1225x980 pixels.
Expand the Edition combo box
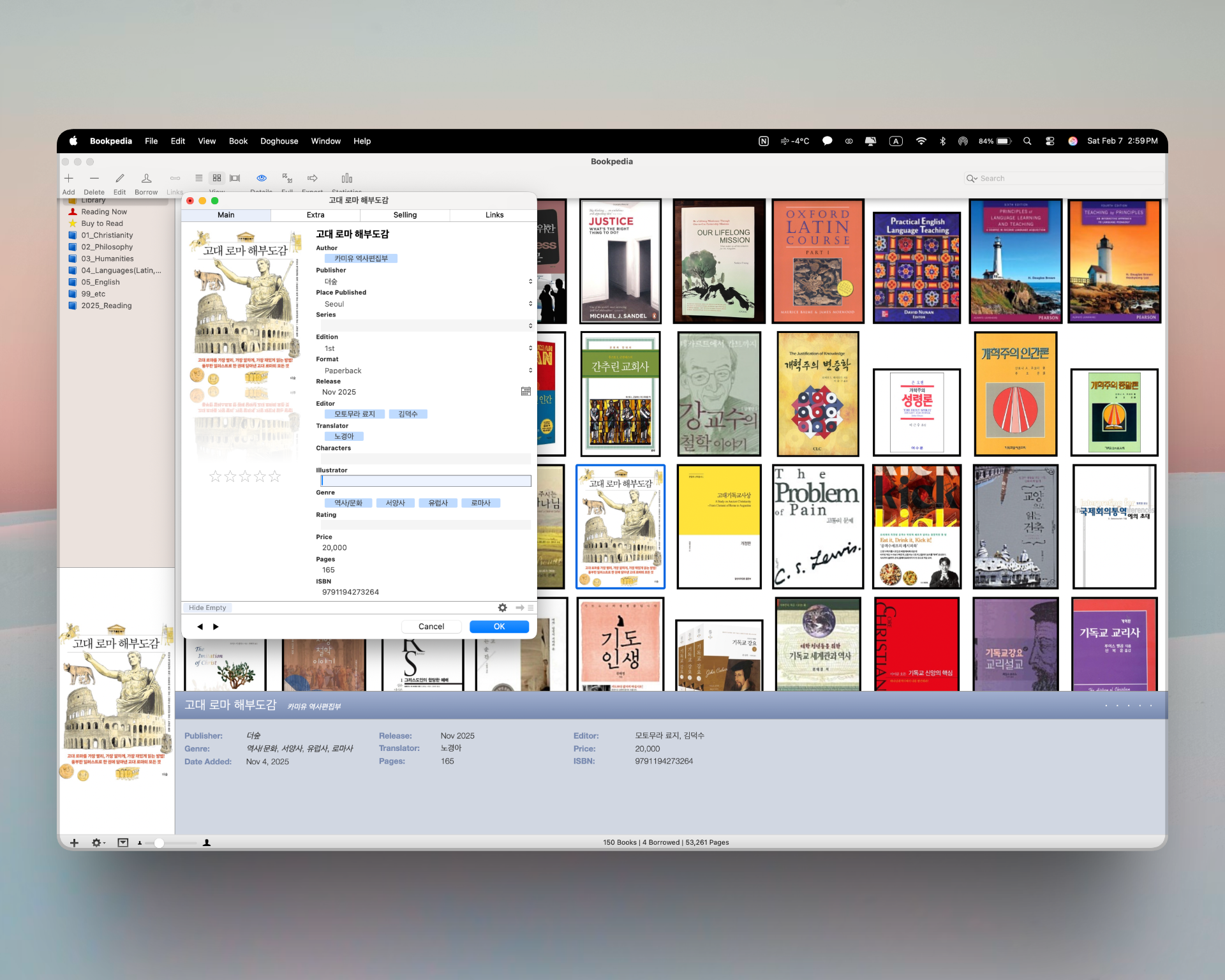[x=530, y=348]
